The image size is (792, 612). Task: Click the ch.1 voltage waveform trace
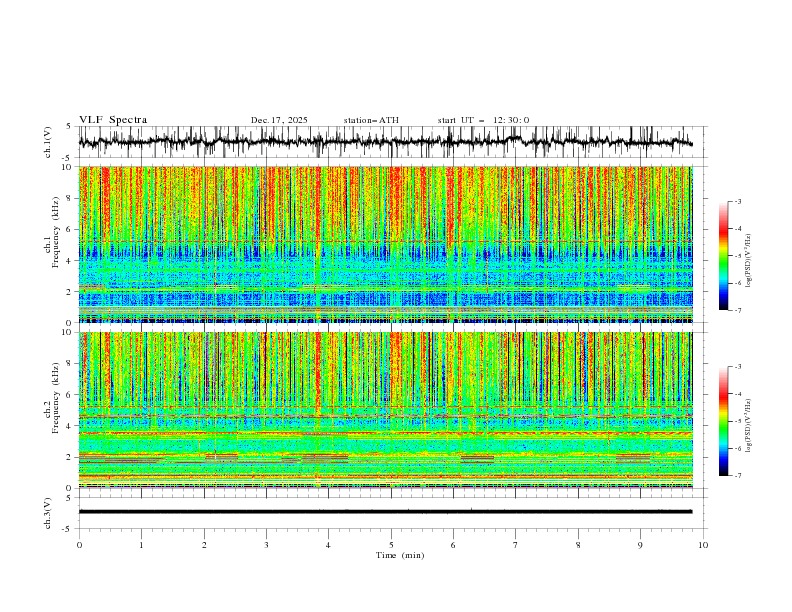pyautogui.click(x=385, y=142)
